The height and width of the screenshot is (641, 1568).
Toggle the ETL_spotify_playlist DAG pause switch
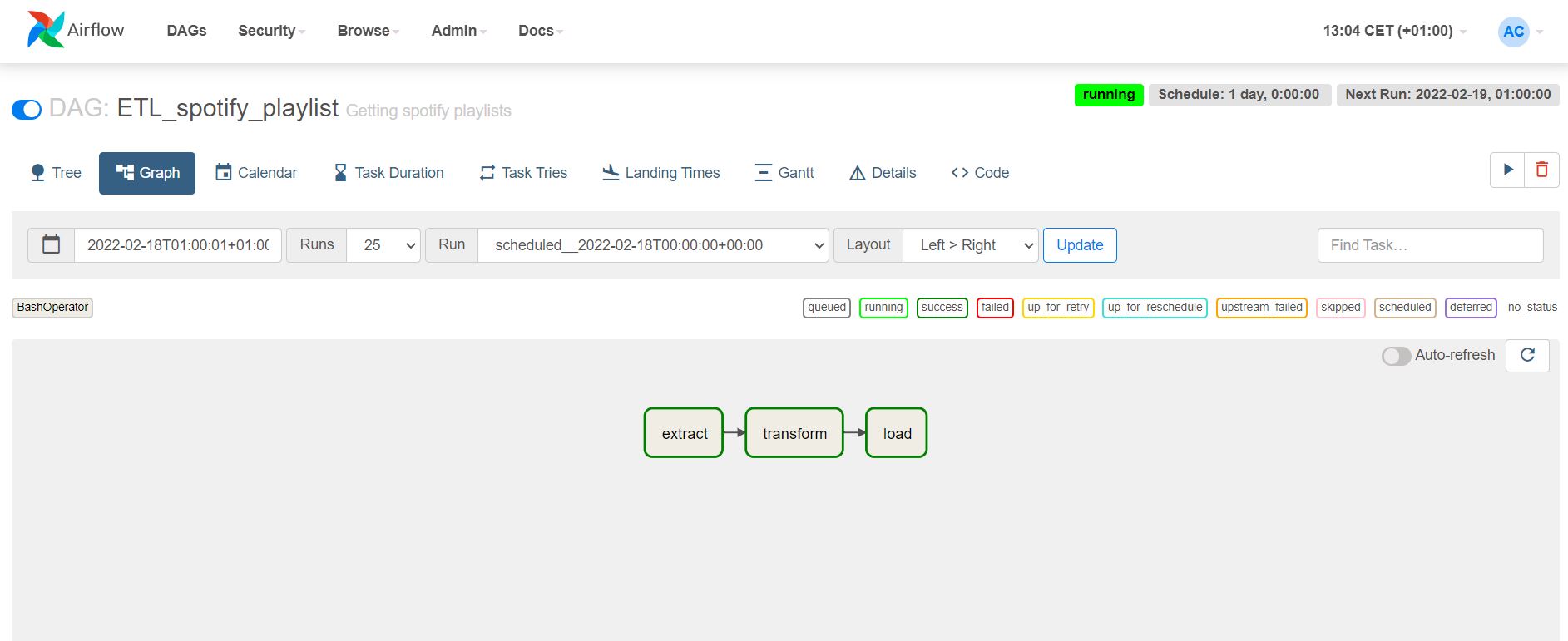tap(27, 110)
